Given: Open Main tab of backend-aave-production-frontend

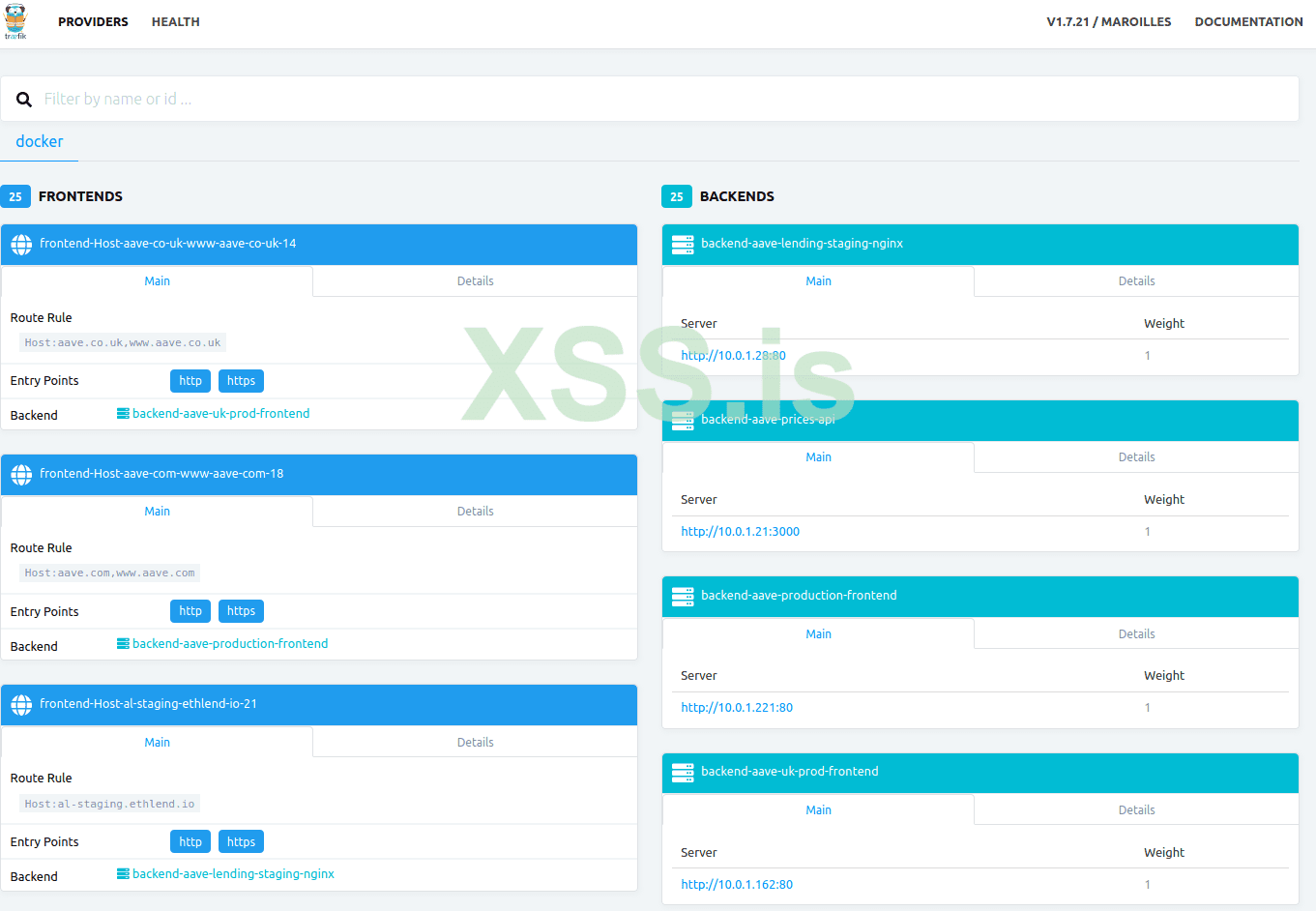Looking at the screenshot, I should [818, 634].
